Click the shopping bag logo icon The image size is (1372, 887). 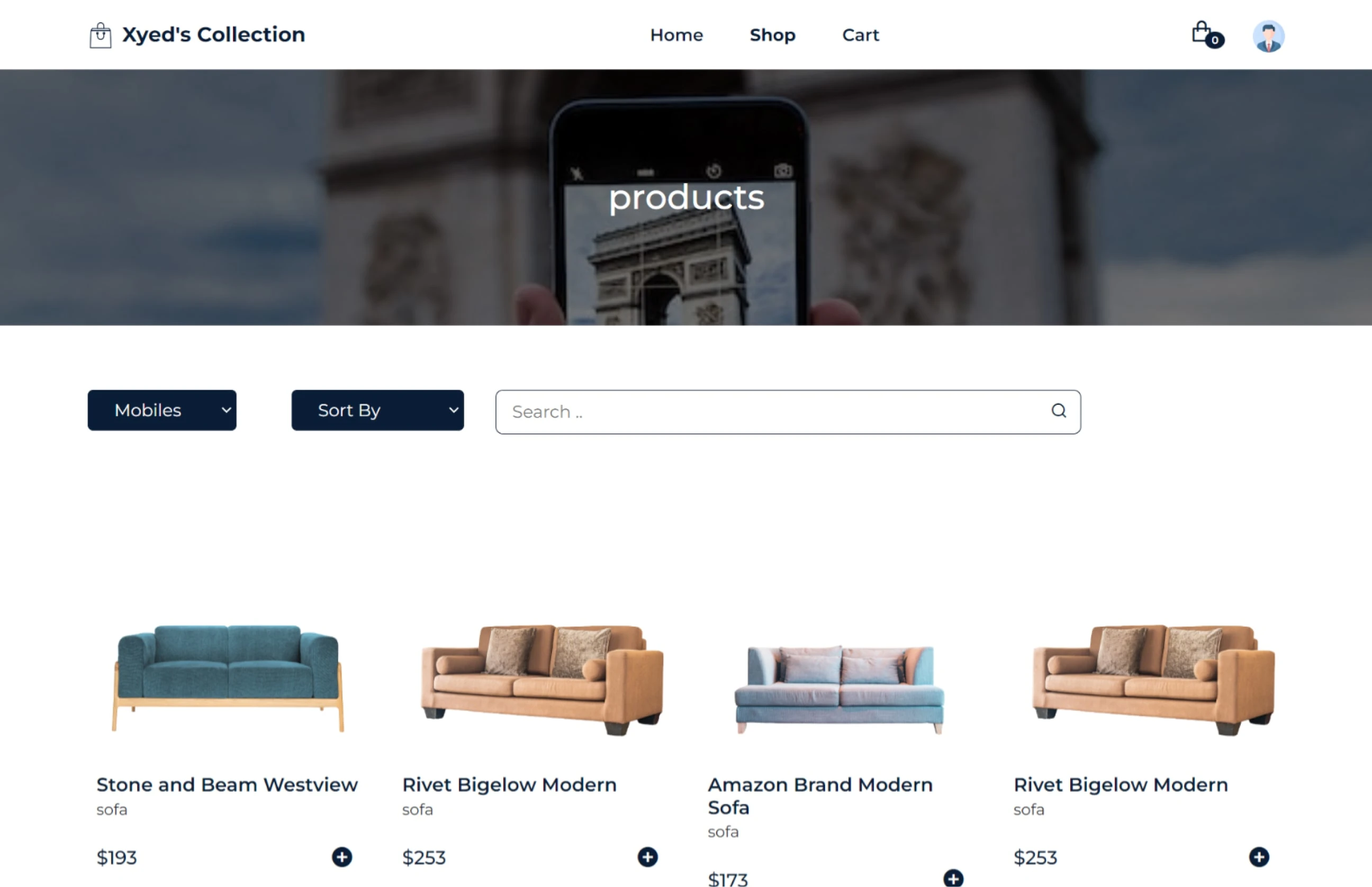pyautogui.click(x=100, y=35)
